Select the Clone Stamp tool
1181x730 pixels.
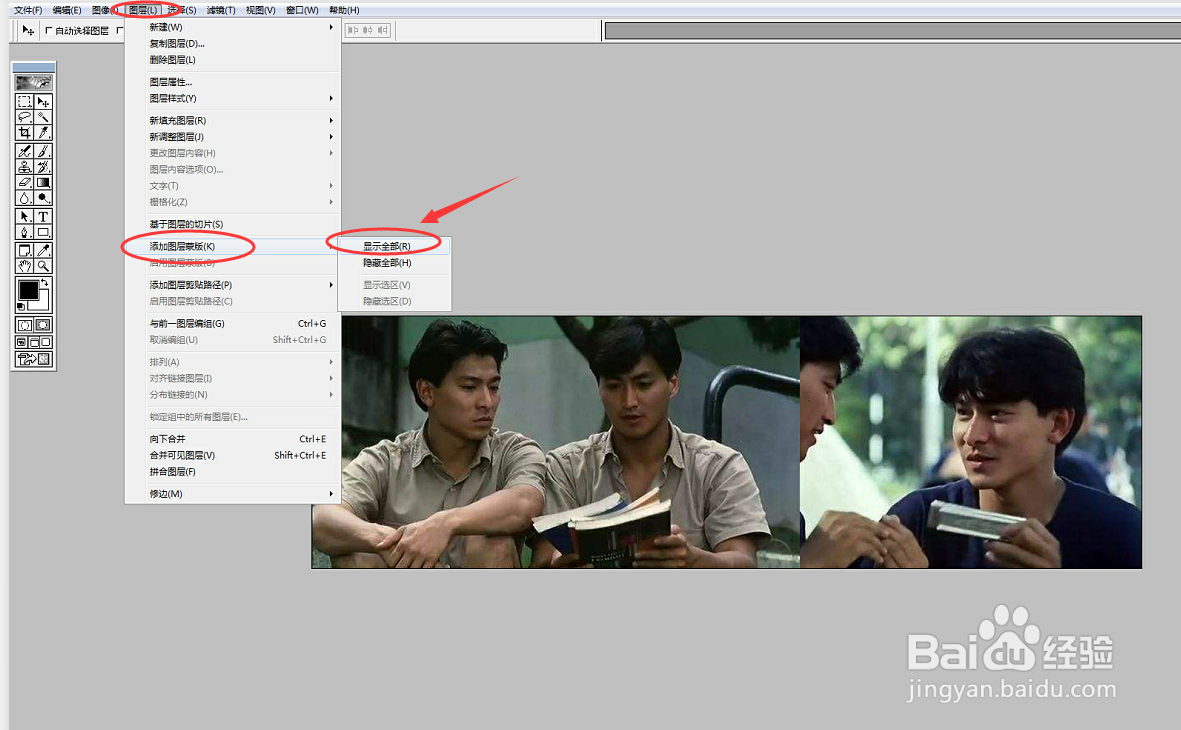(24, 167)
